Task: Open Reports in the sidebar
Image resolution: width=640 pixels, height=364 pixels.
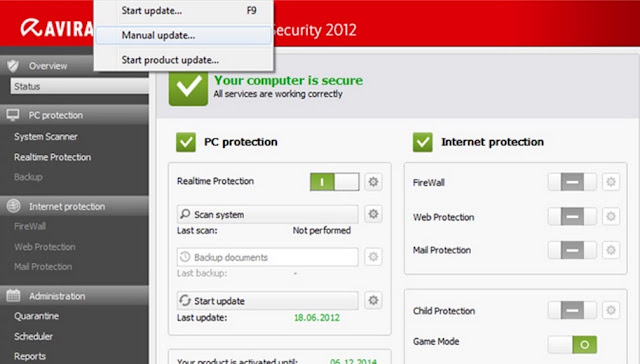Action: click(x=30, y=356)
